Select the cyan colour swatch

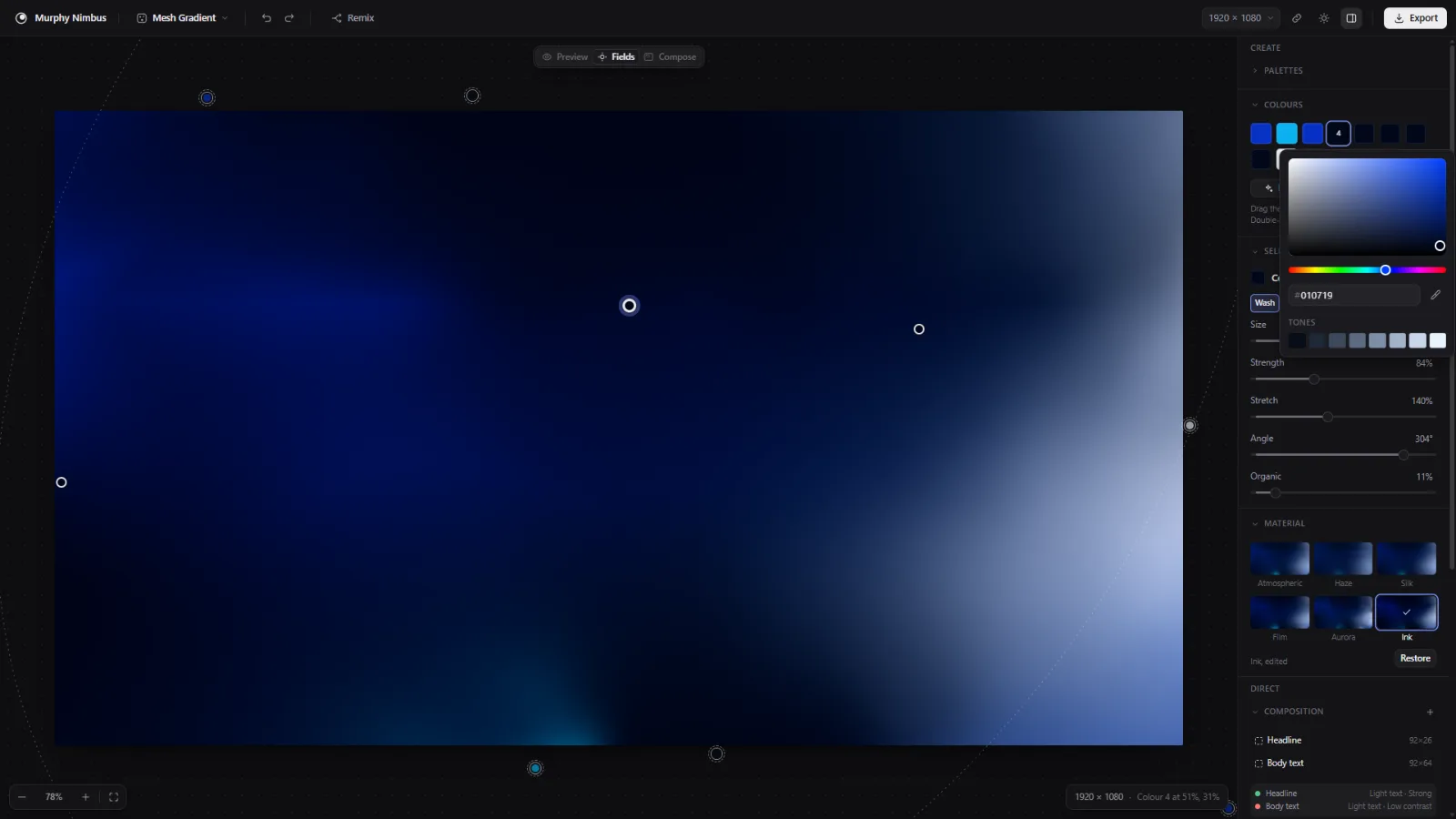tap(1287, 134)
